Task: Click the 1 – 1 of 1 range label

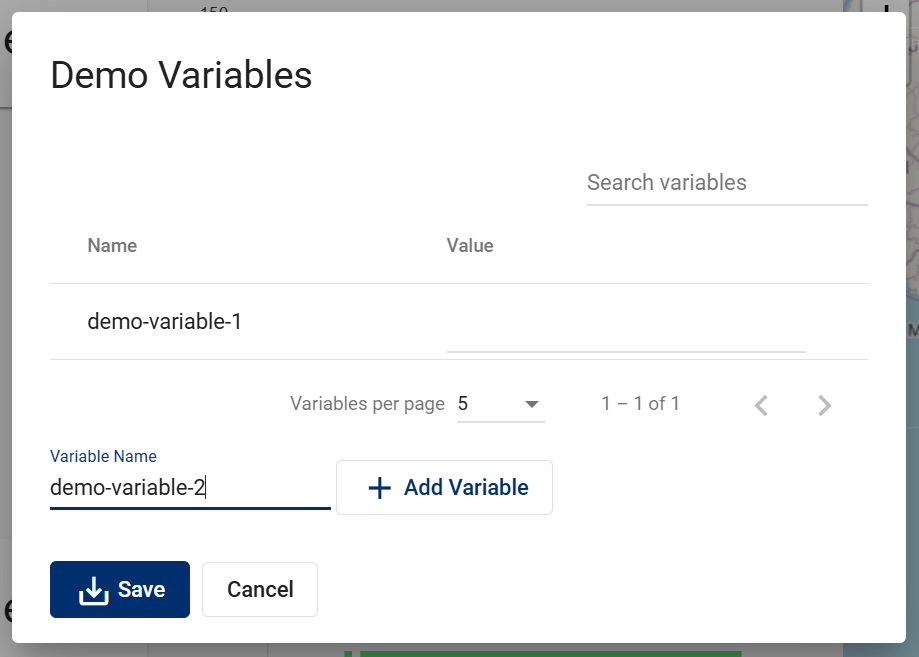Action: 640,404
